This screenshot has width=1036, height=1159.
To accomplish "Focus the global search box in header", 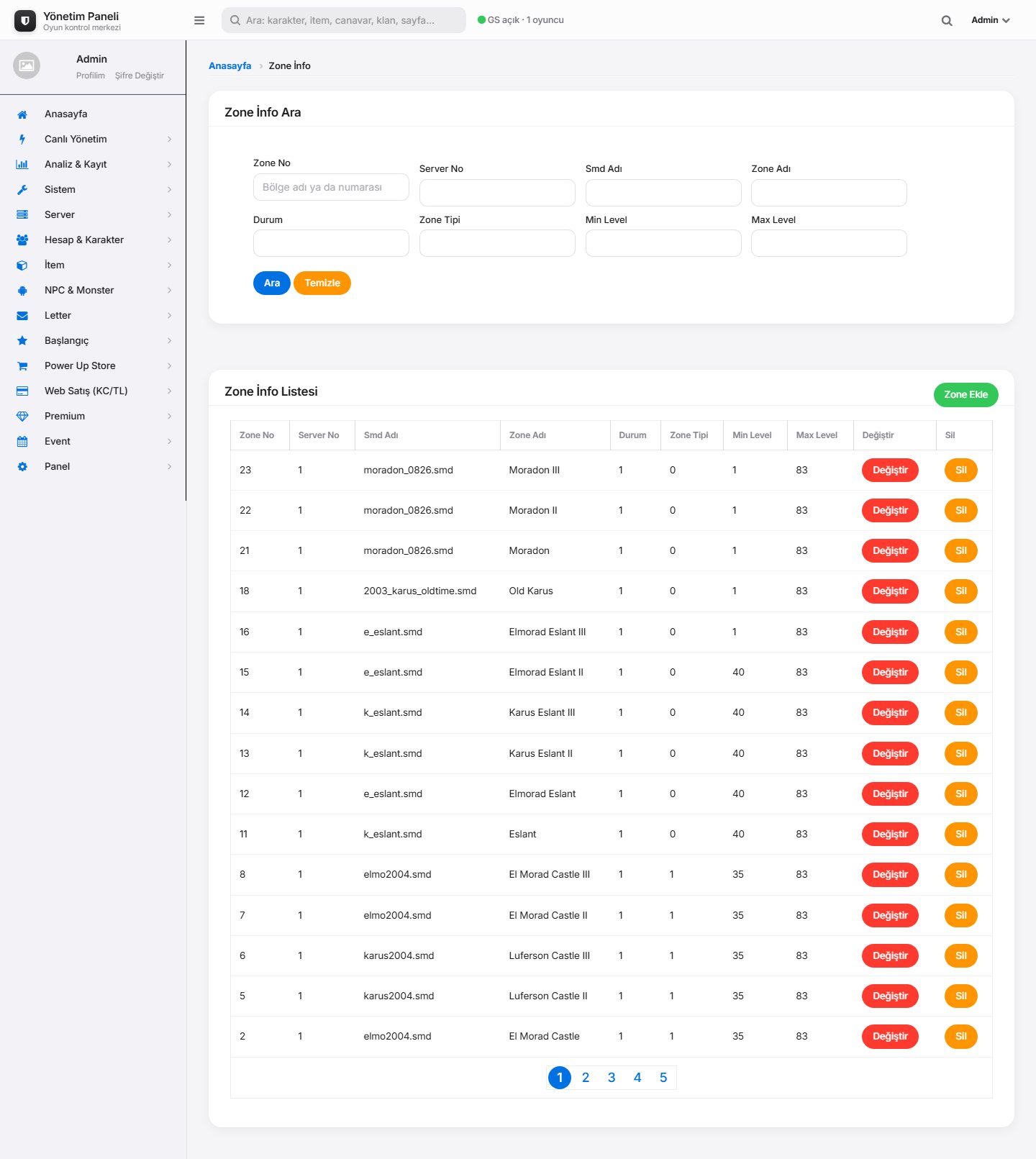I will tap(344, 20).
